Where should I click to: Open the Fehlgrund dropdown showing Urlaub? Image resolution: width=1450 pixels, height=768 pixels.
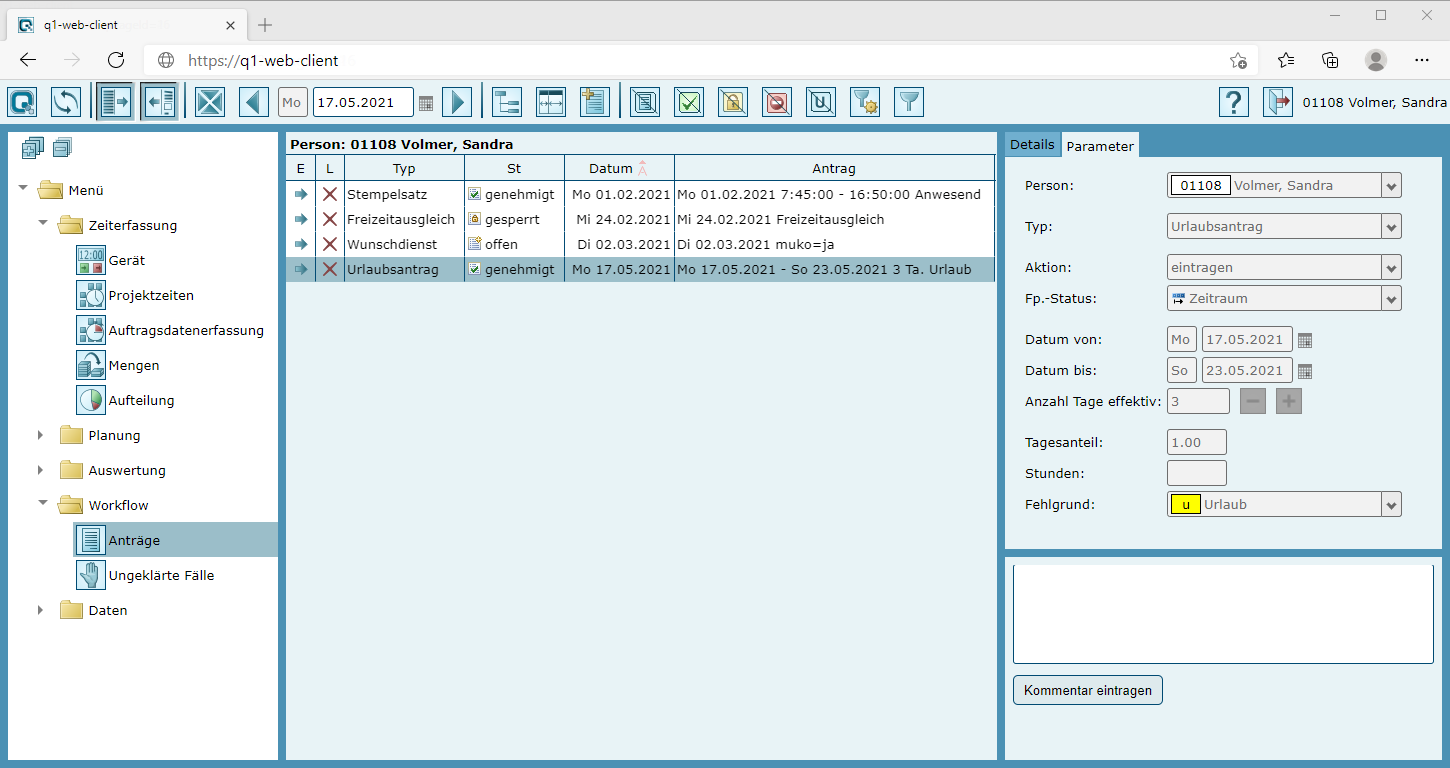[1391, 505]
